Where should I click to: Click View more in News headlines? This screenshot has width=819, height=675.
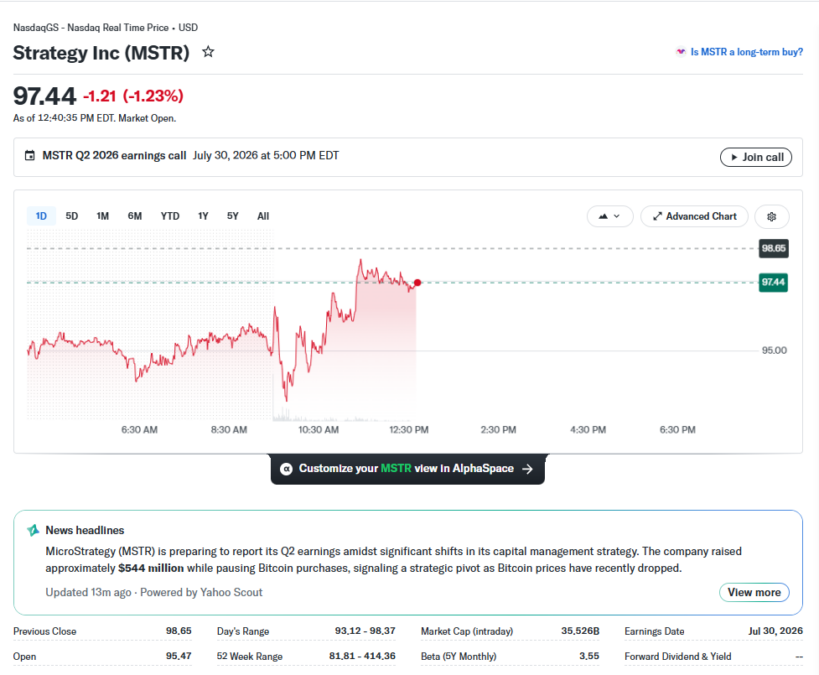pyautogui.click(x=754, y=592)
